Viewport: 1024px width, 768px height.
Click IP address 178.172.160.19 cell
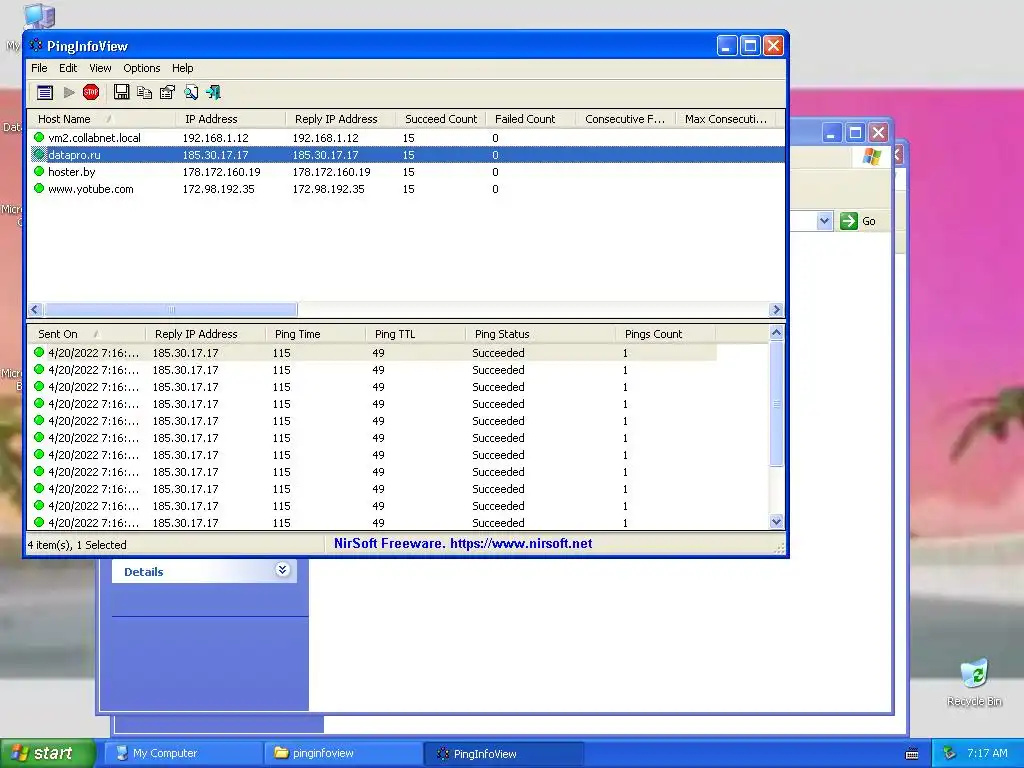click(x=221, y=172)
